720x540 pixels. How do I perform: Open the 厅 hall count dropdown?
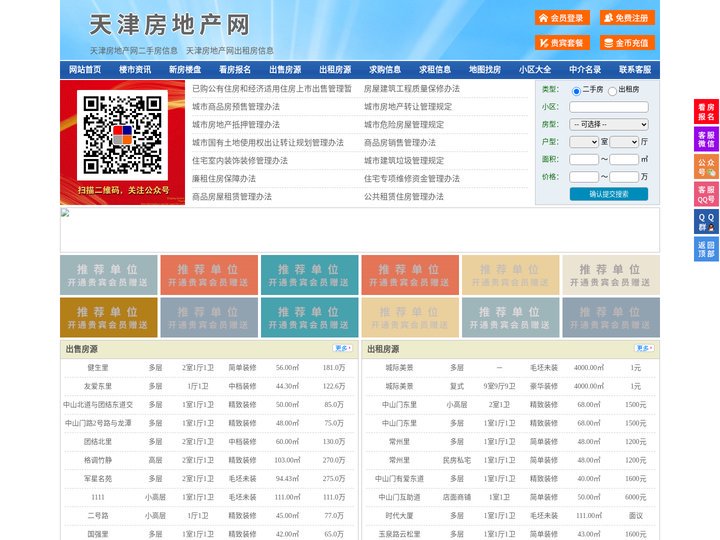[x=624, y=142]
